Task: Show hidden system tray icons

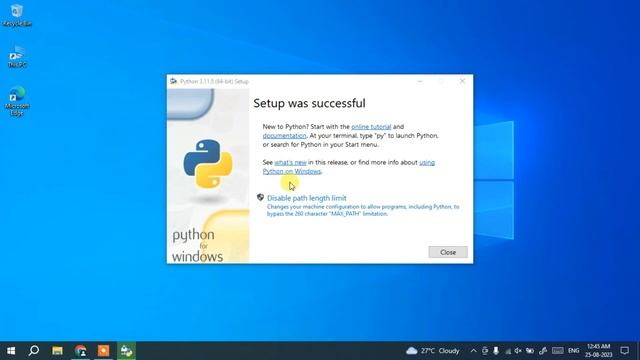Action: pos(473,351)
